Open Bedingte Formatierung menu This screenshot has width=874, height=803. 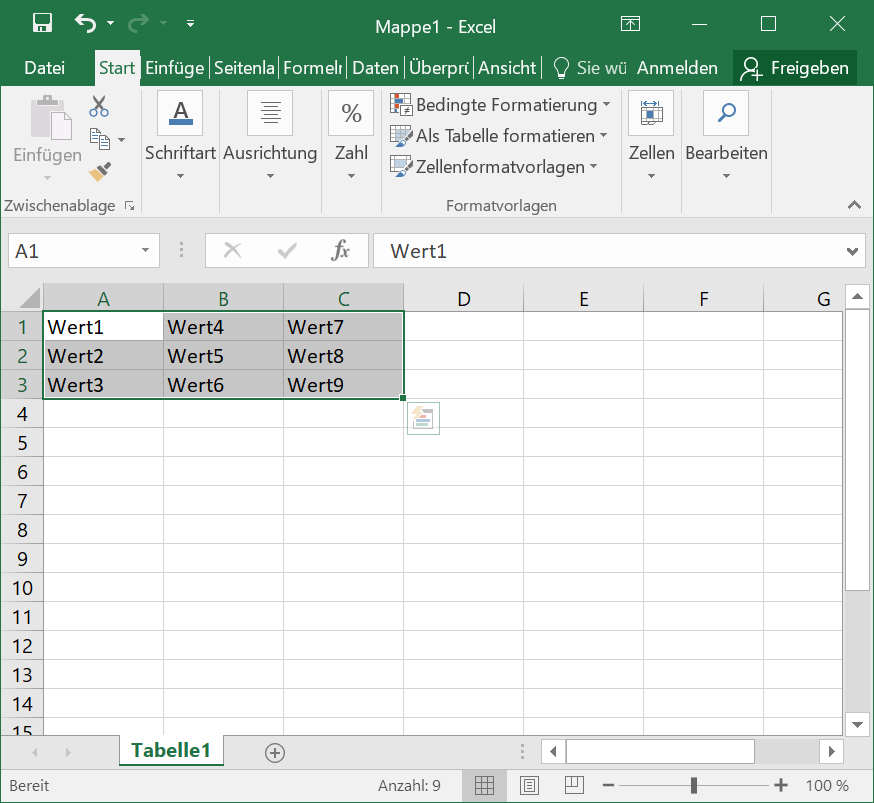500,105
